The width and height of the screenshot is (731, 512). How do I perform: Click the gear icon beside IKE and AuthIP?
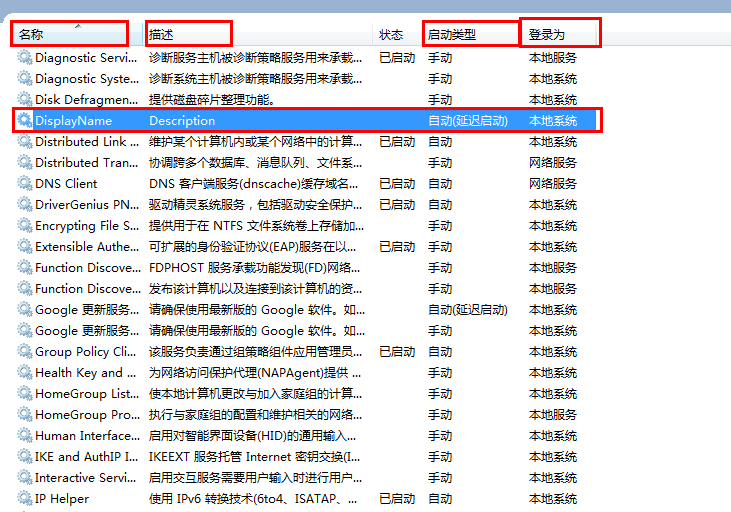pyautogui.click(x=25, y=456)
